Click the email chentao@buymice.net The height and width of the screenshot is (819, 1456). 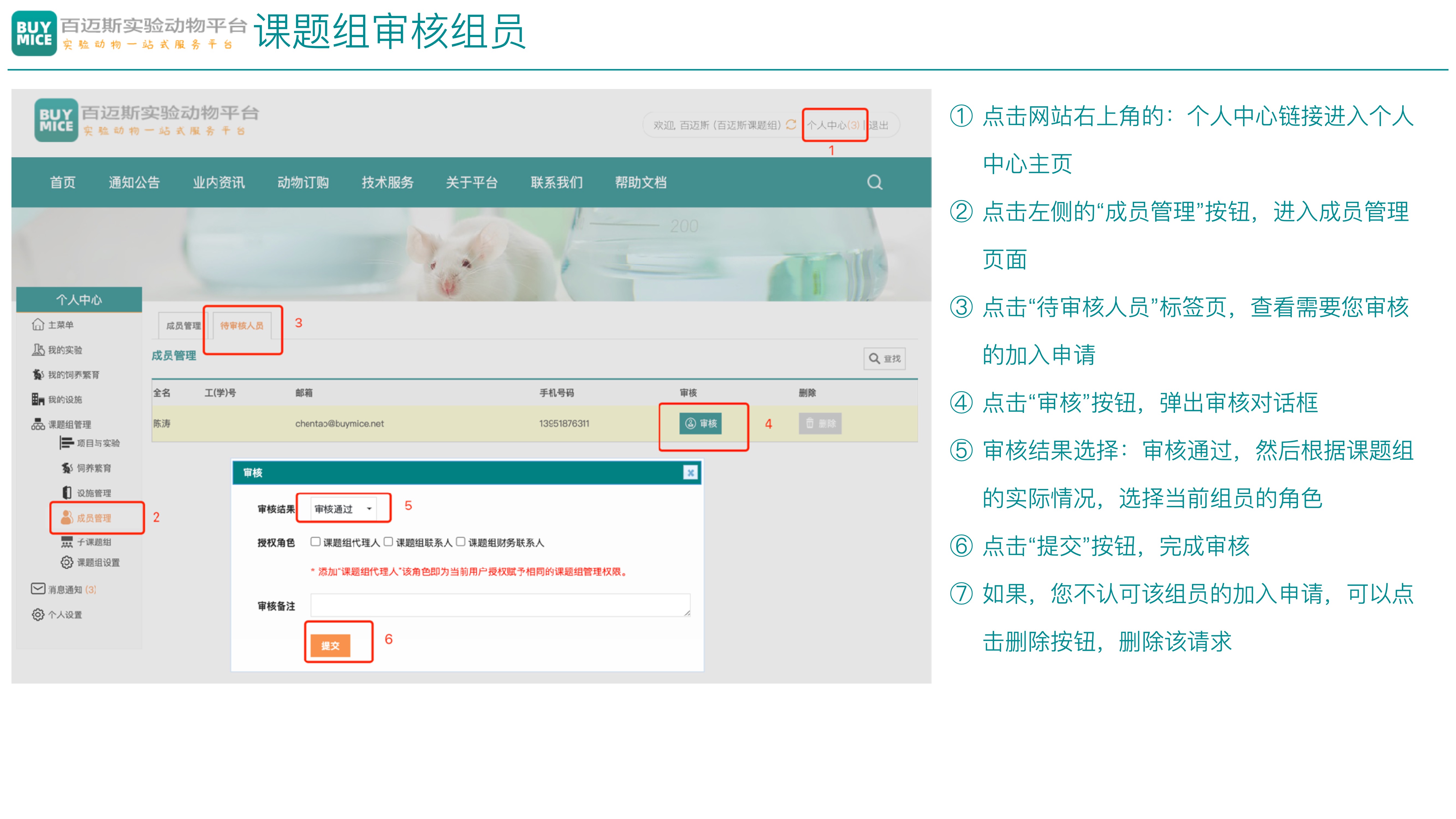click(x=339, y=423)
